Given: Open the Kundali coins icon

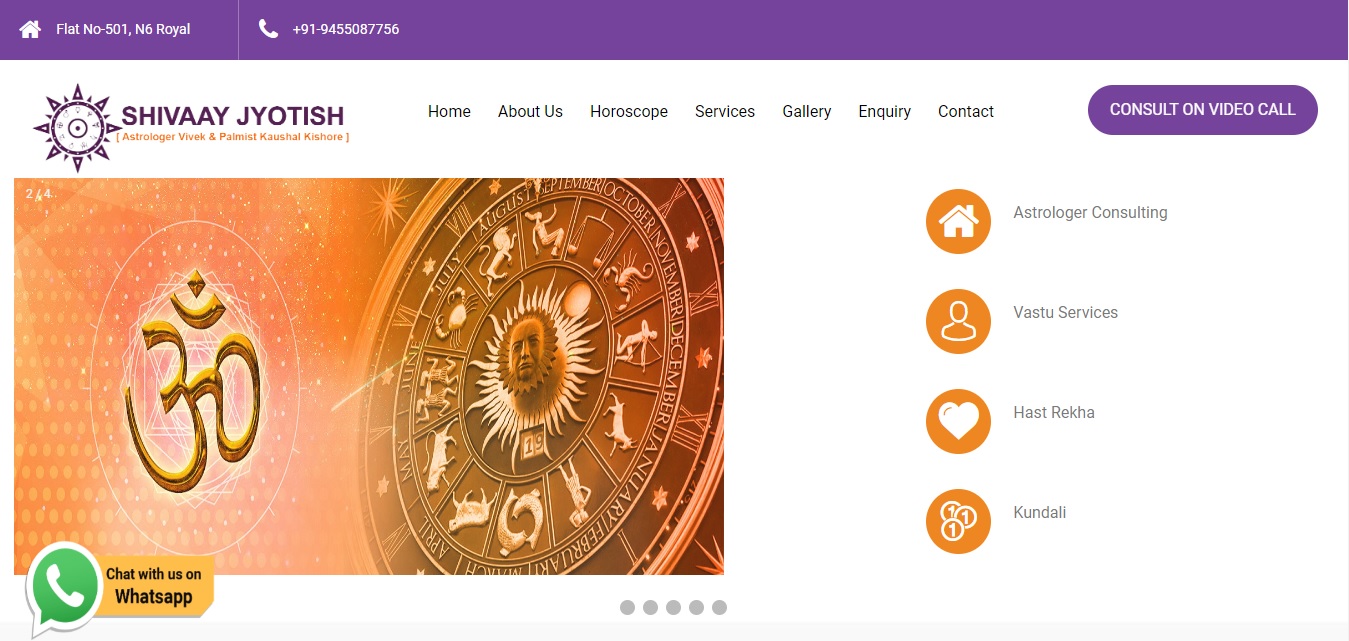Looking at the screenshot, I should 958,521.
